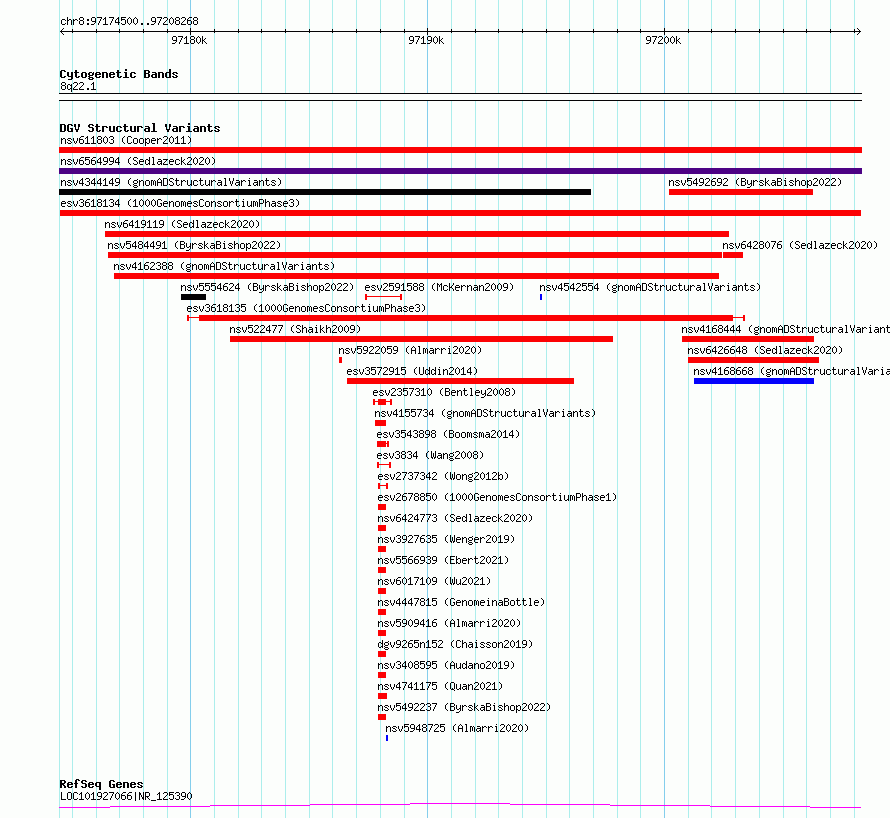Click the 97200k ruler tick label
The height and width of the screenshot is (818, 890).
(663, 40)
